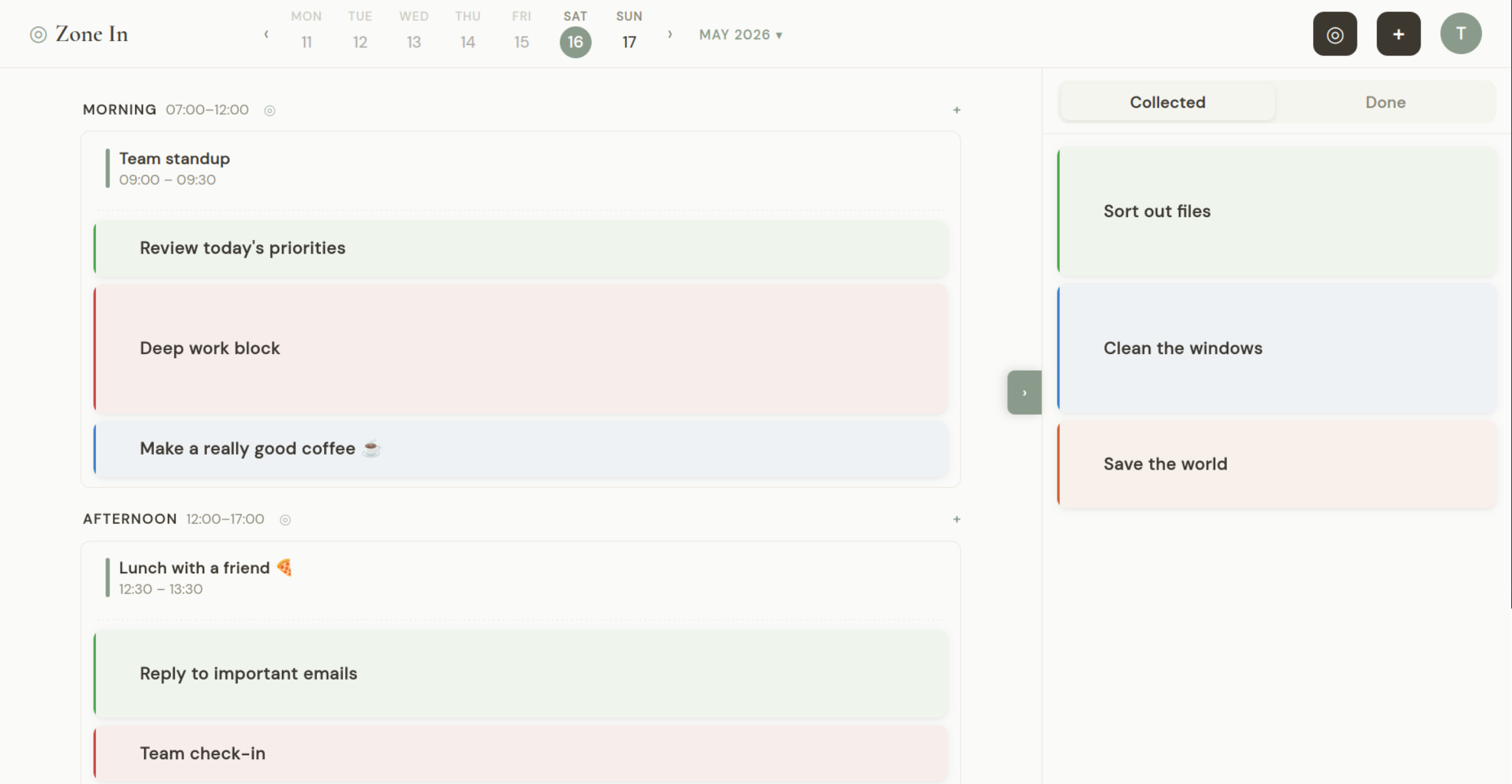Add a task to the Afternoon section

(956, 519)
